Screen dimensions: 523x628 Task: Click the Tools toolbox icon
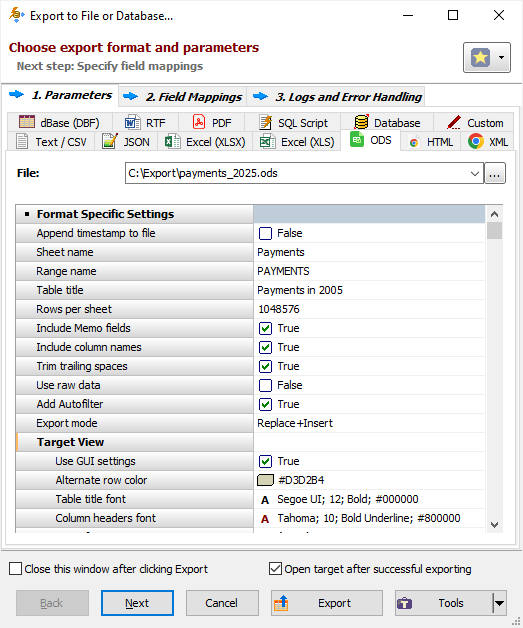[x=404, y=603]
